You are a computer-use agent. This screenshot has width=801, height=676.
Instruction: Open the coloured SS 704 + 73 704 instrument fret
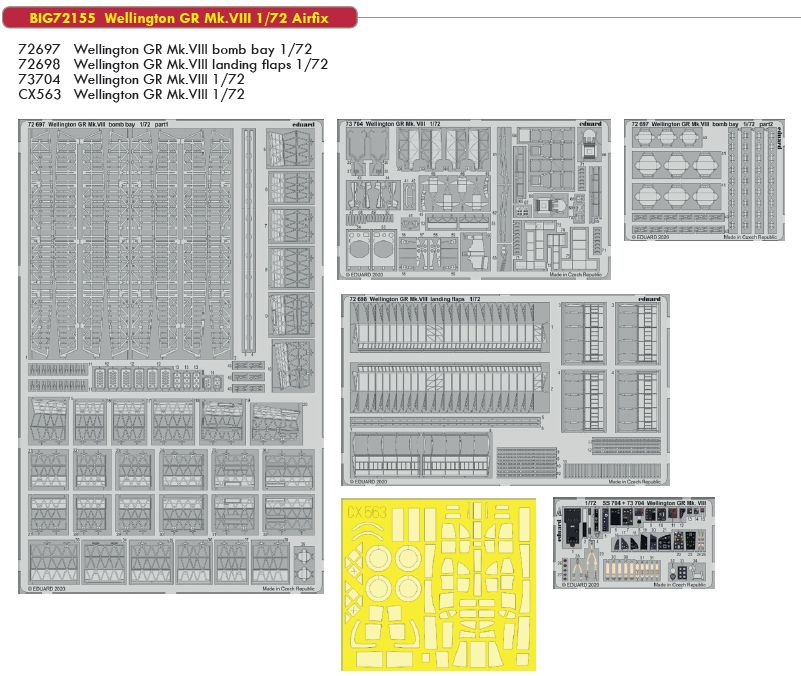634,543
